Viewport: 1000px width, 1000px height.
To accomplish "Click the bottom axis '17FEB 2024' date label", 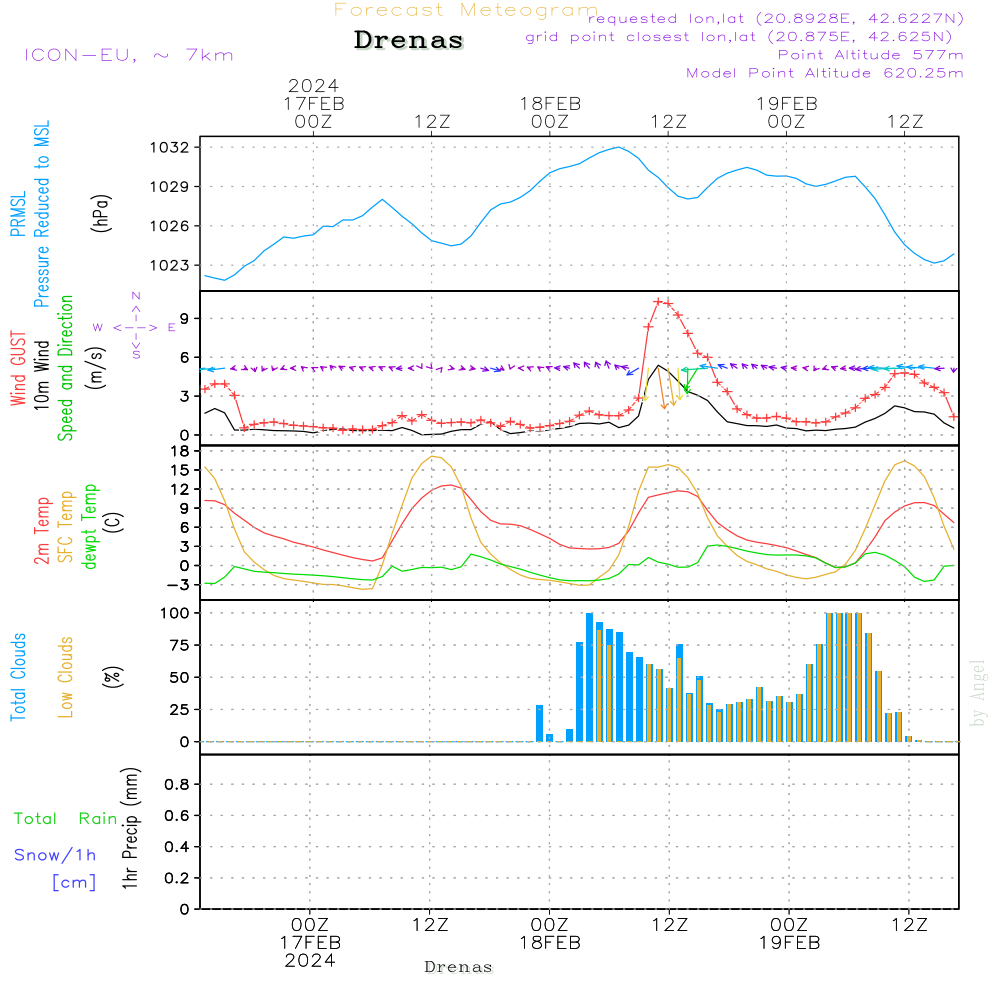I will (x=310, y=952).
